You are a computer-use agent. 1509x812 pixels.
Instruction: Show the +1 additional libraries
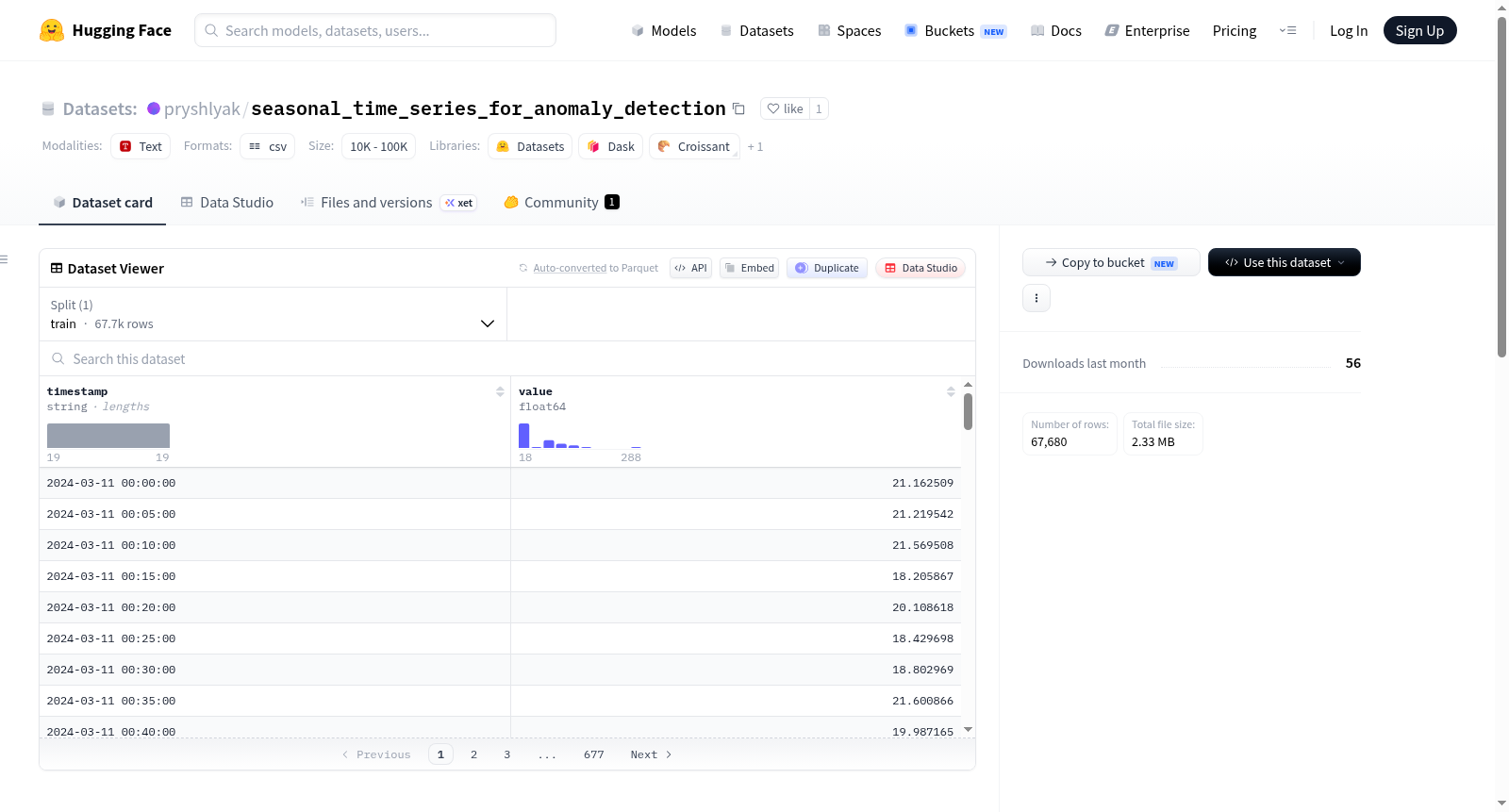755,147
